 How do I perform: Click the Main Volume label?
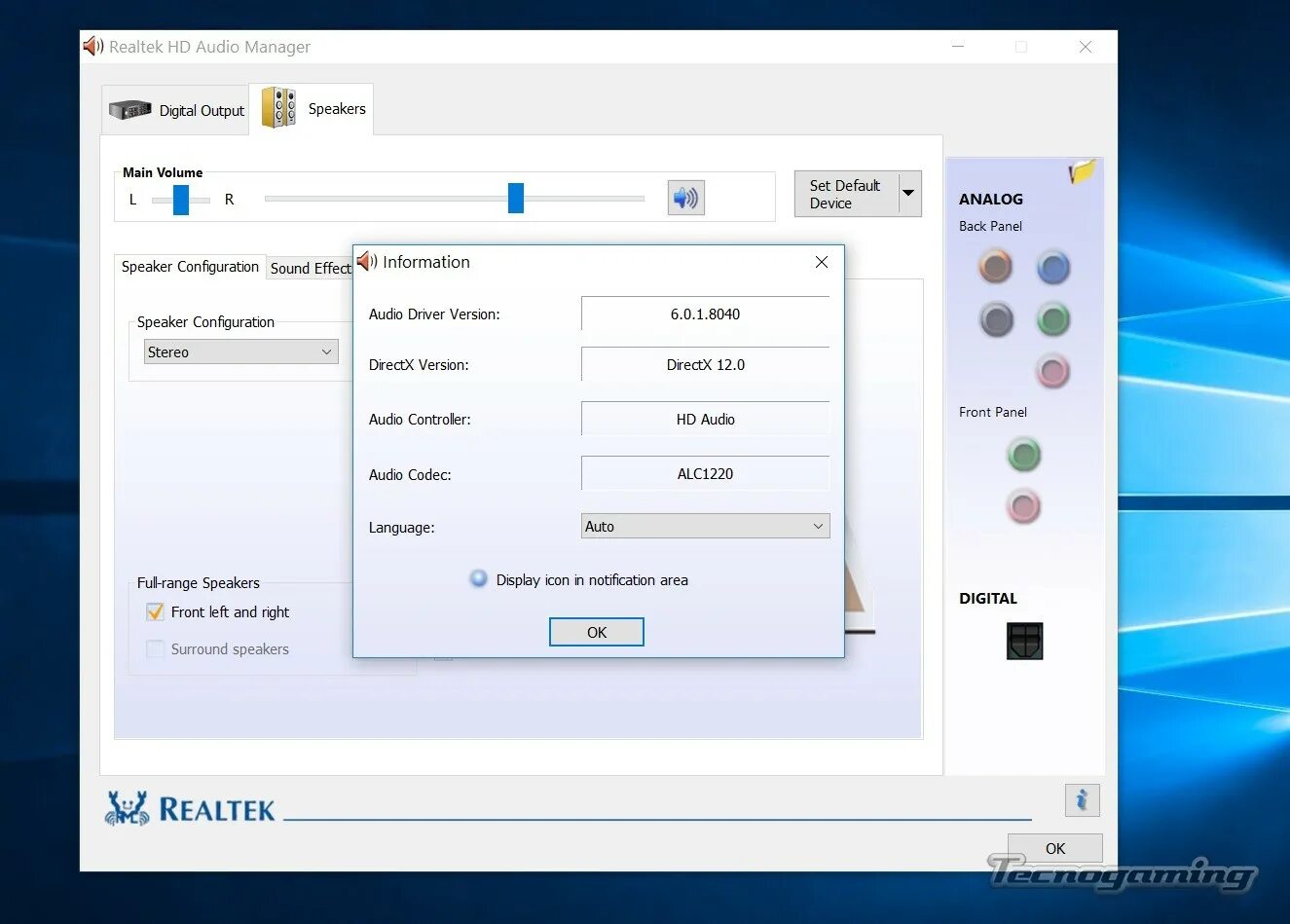(163, 172)
